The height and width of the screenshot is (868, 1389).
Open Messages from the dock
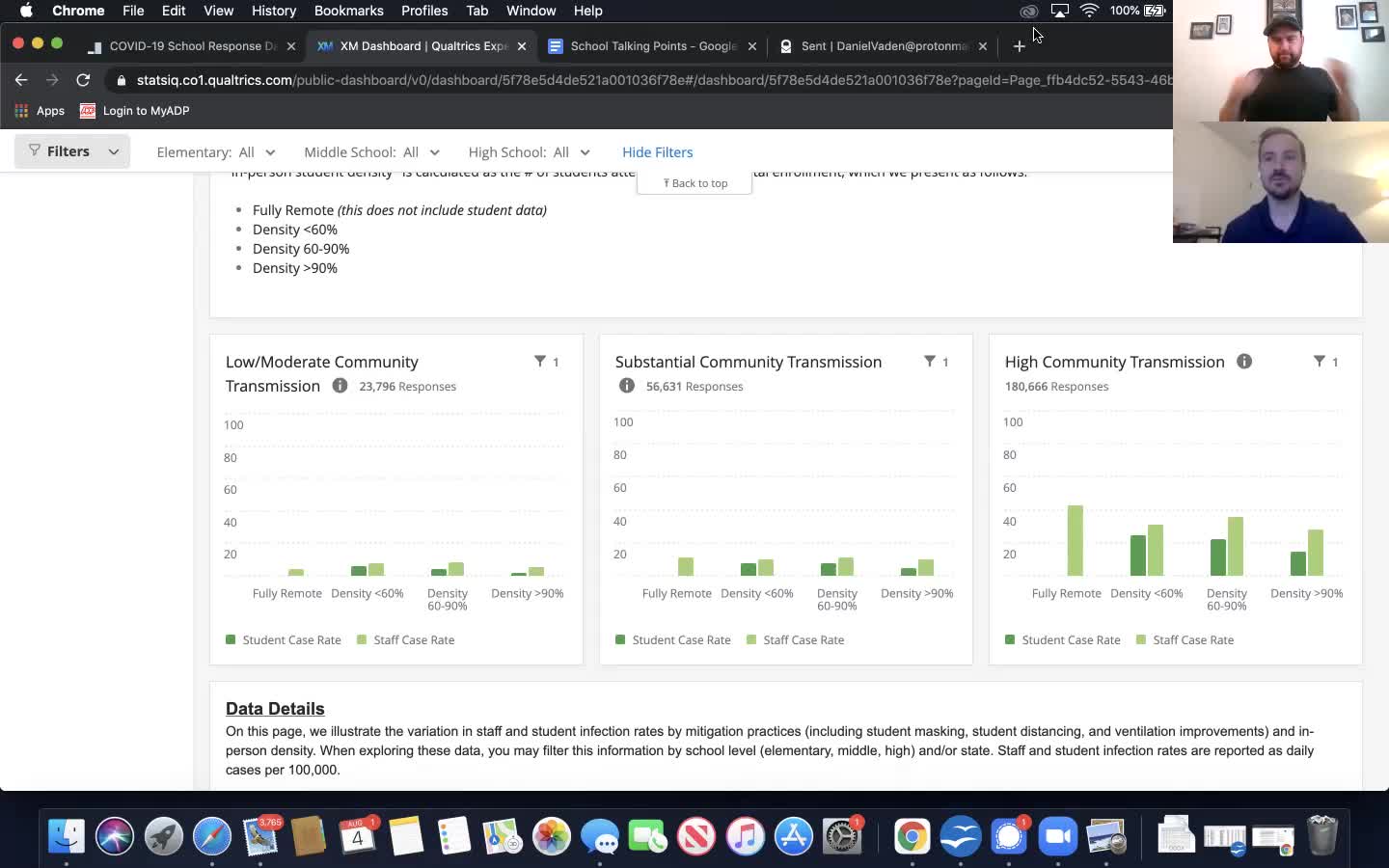coord(600,836)
